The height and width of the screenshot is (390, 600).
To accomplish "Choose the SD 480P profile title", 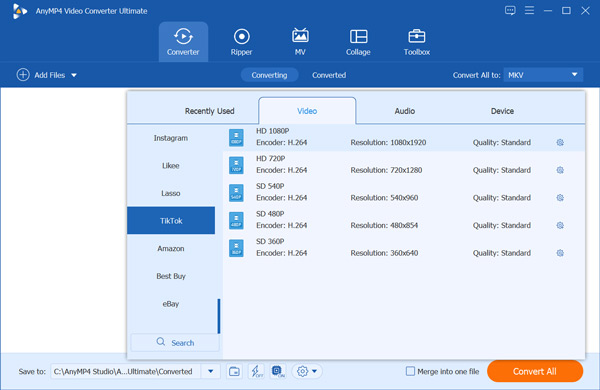I will [270, 214].
